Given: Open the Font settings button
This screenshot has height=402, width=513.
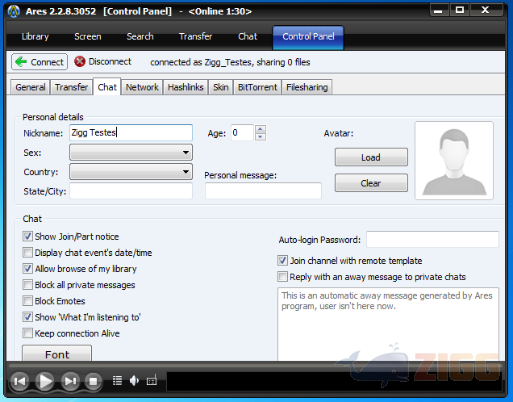Looking at the screenshot, I should (x=57, y=353).
